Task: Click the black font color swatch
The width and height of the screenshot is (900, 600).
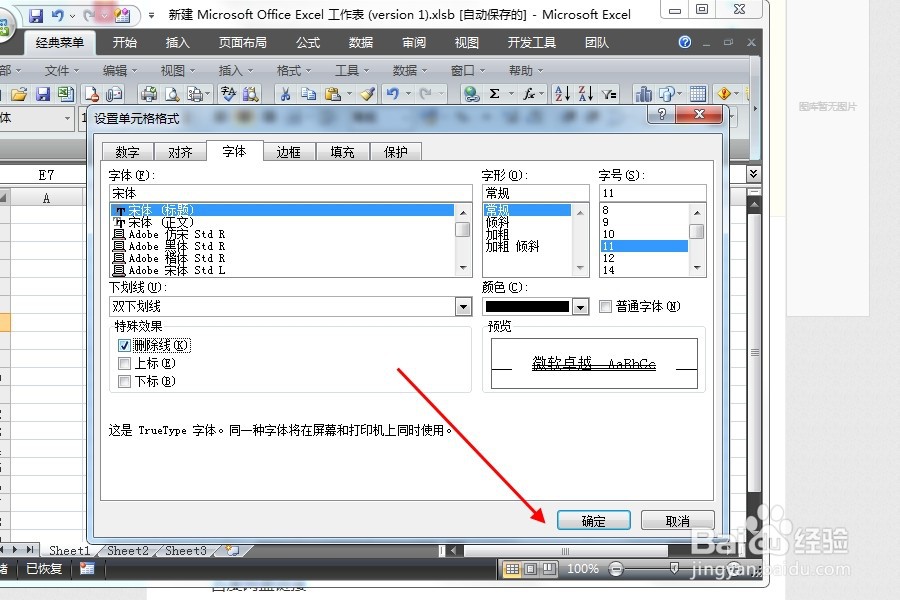Action: [x=527, y=307]
